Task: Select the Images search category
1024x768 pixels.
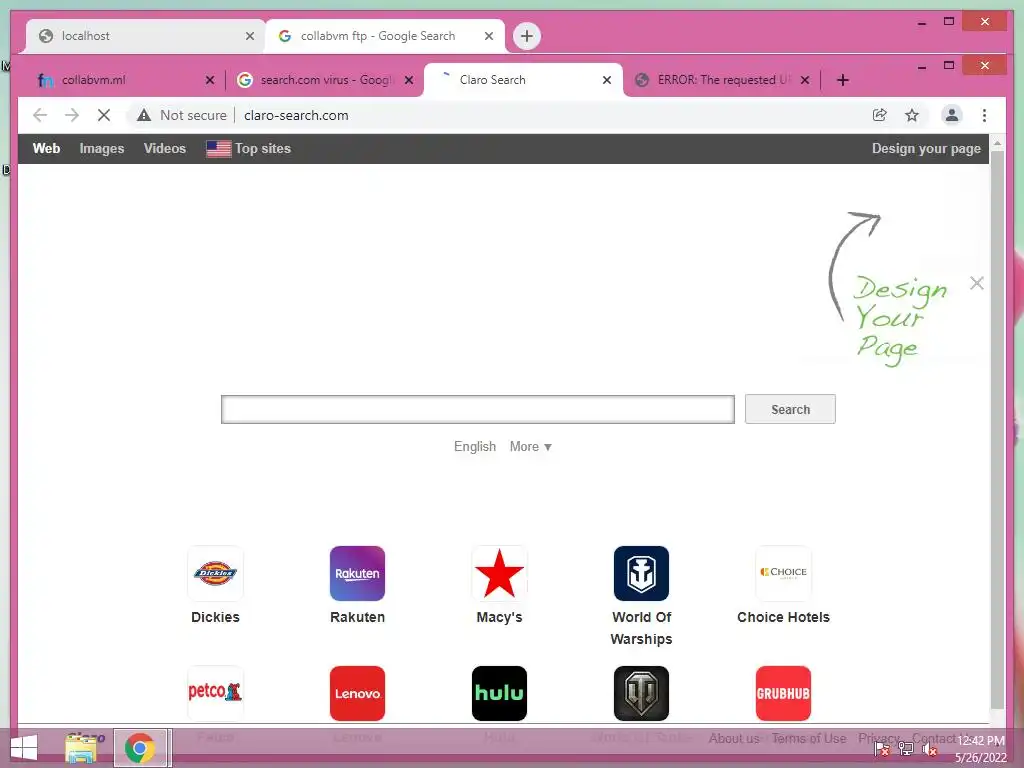Action: click(x=102, y=149)
